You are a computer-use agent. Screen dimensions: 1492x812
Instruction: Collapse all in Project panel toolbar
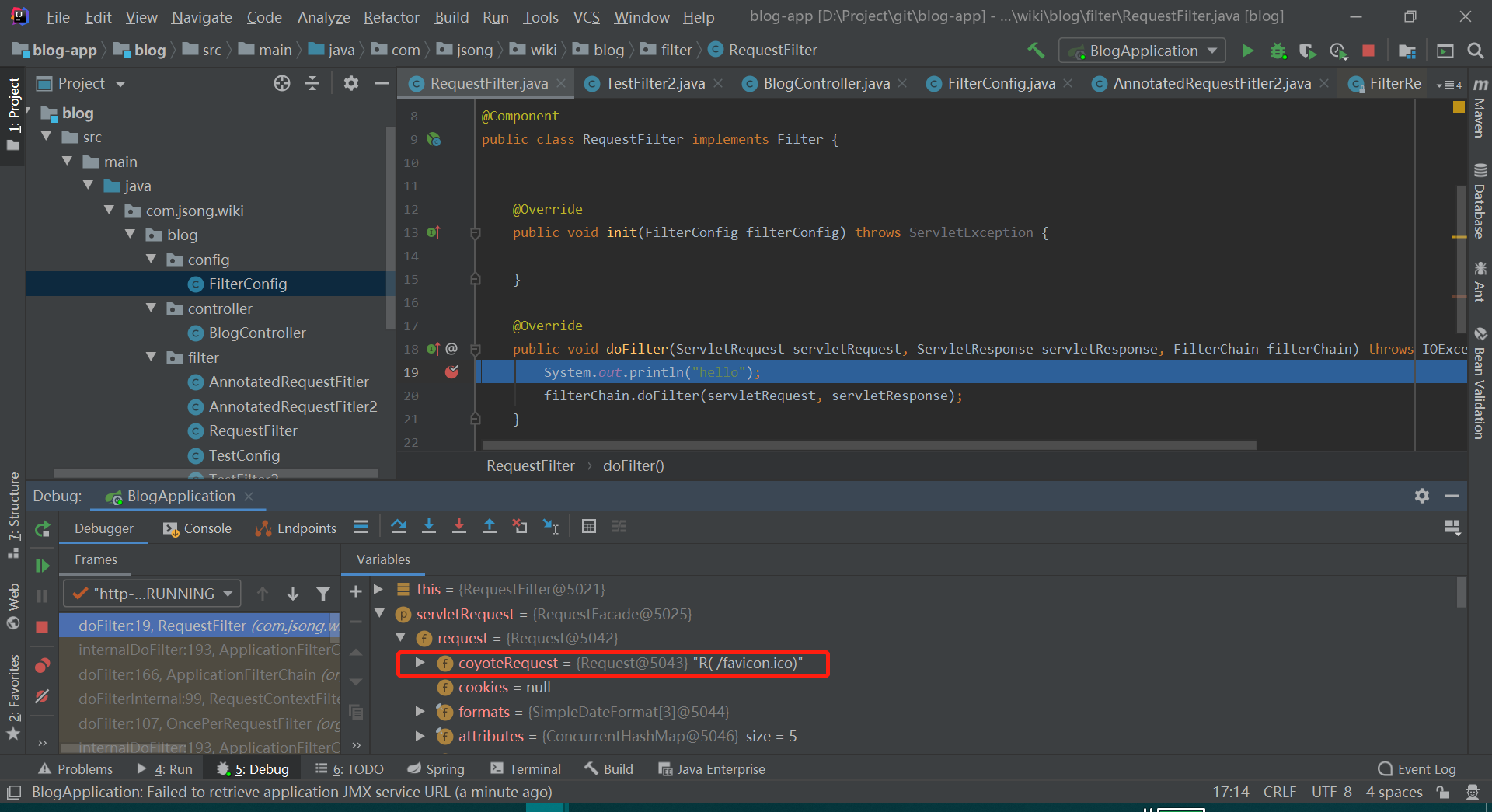click(x=312, y=83)
